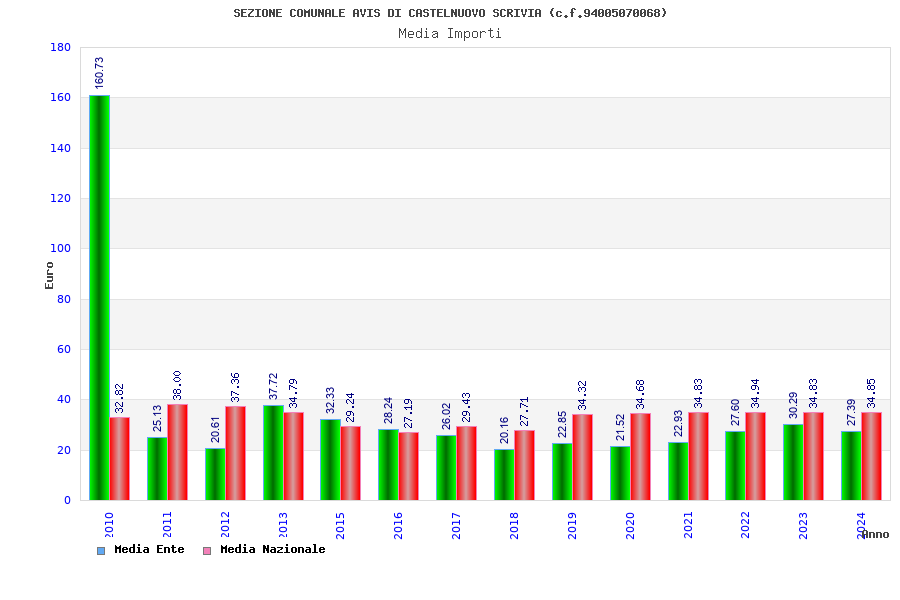This screenshot has height=600, width=900.
Task: Select the green 2018 bar labeled 20.16
Action: click(505, 475)
